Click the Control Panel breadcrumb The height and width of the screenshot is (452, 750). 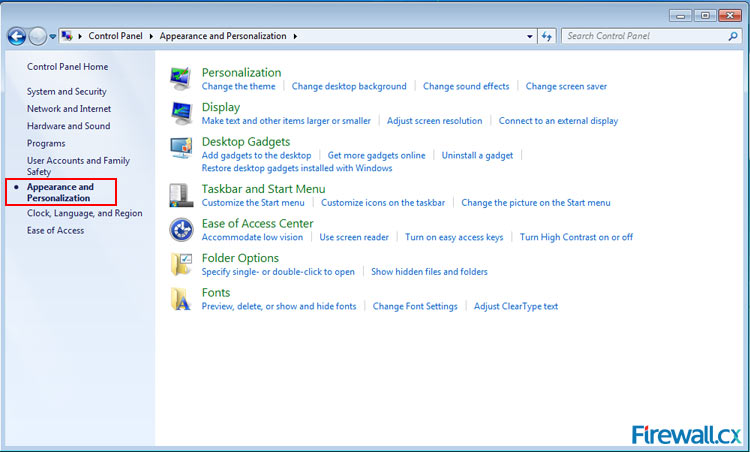(x=115, y=36)
